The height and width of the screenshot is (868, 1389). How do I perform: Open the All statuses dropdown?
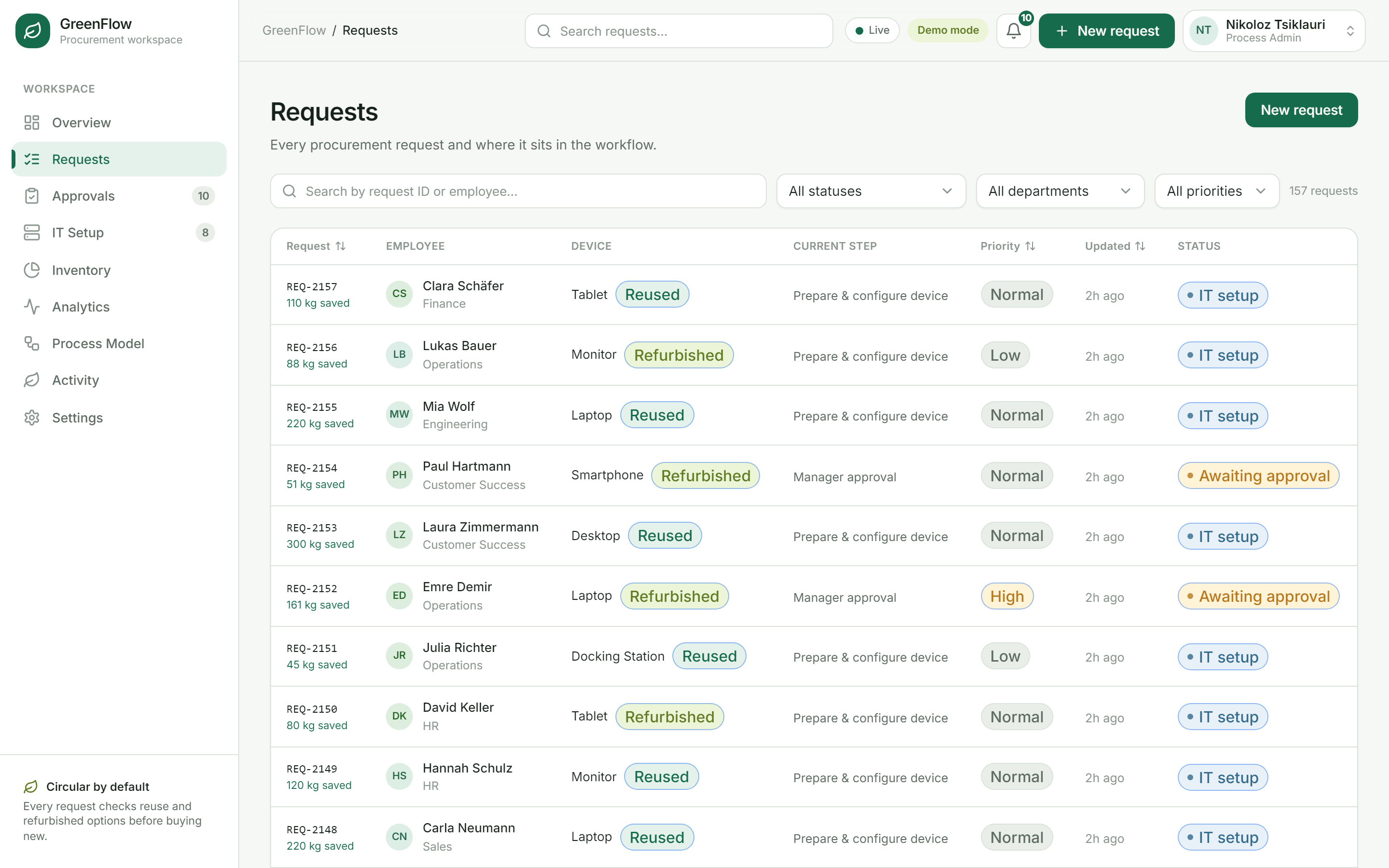click(x=871, y=191)
